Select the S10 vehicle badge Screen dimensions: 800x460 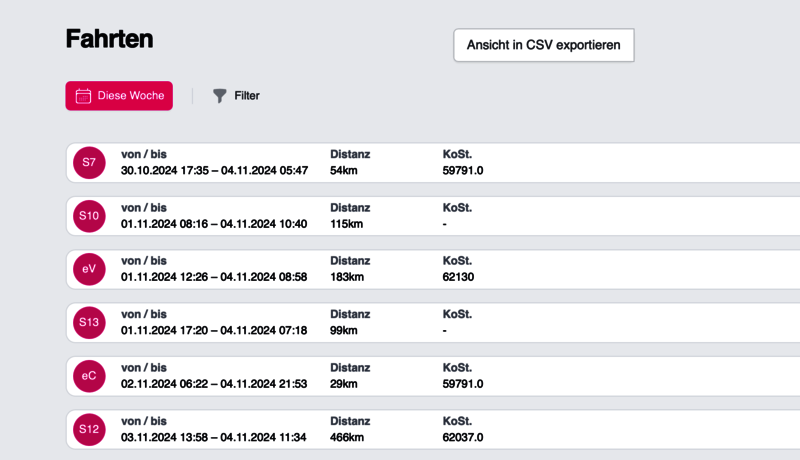(89, 216)
